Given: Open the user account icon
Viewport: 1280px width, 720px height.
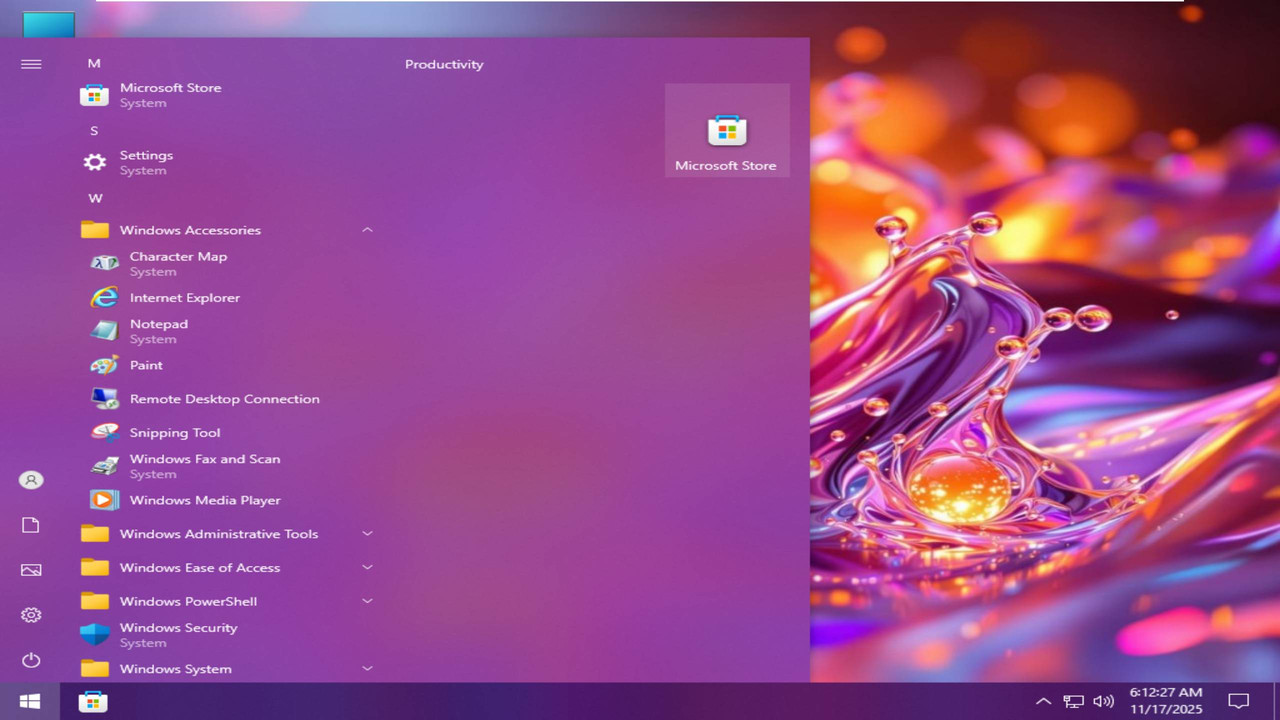Looking at the screenshot, I should (31, 480).
